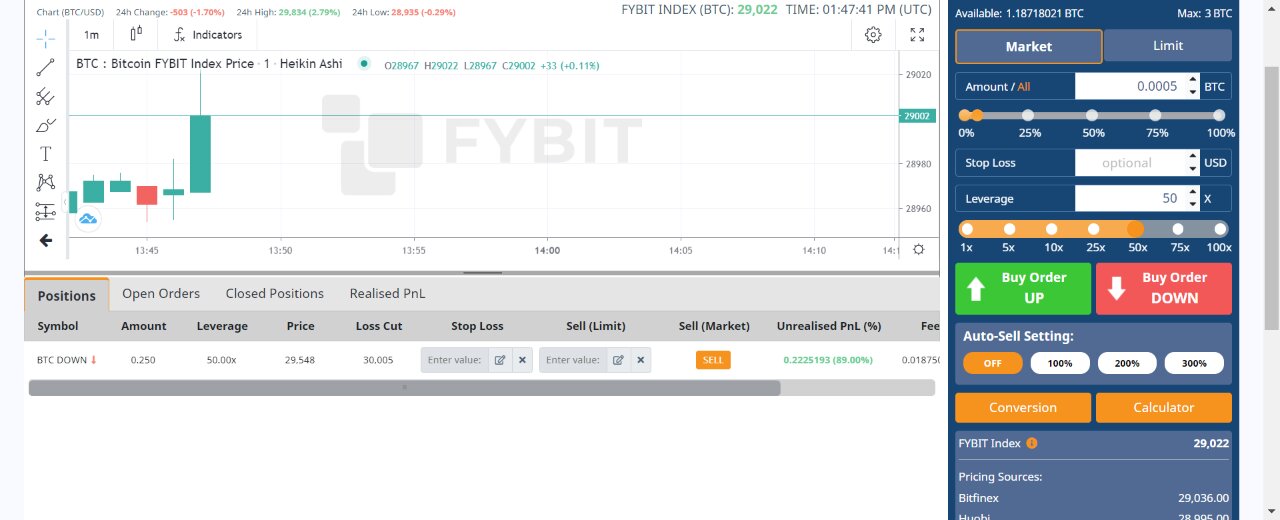Select the pattern drawing tool

[x=46, y=182]
